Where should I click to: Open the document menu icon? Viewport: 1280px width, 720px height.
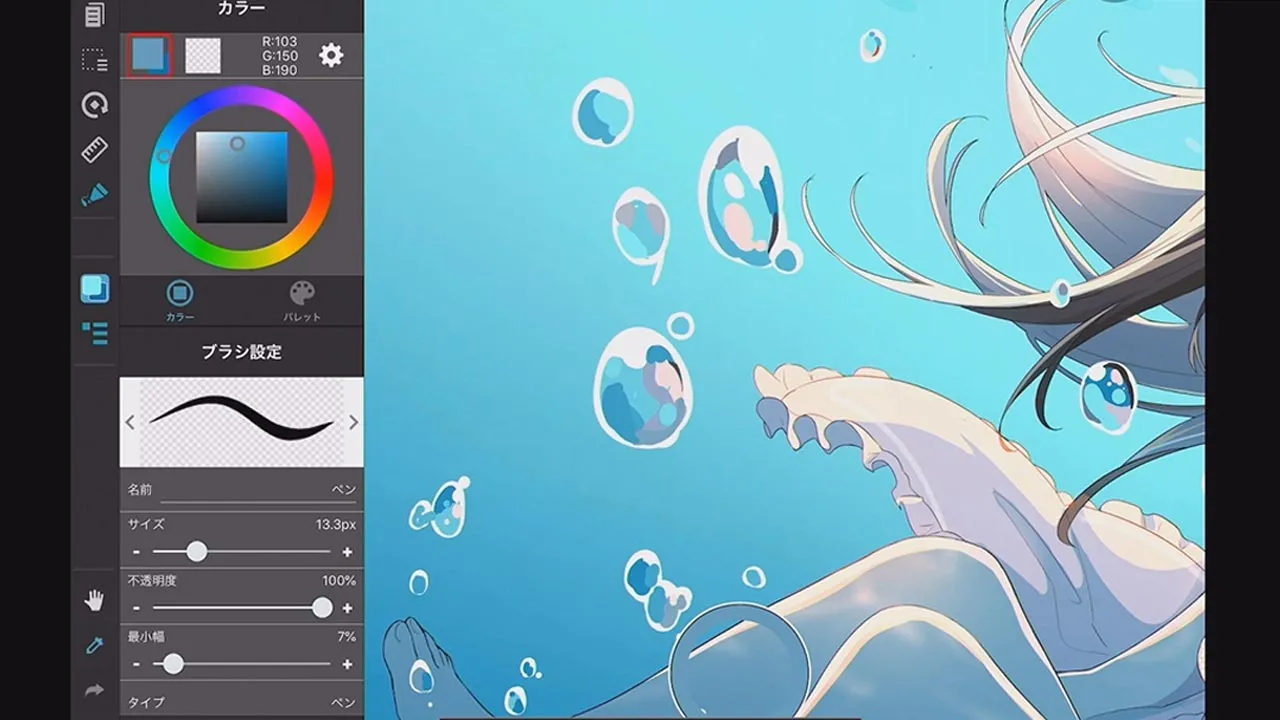(x=94, y=14)
